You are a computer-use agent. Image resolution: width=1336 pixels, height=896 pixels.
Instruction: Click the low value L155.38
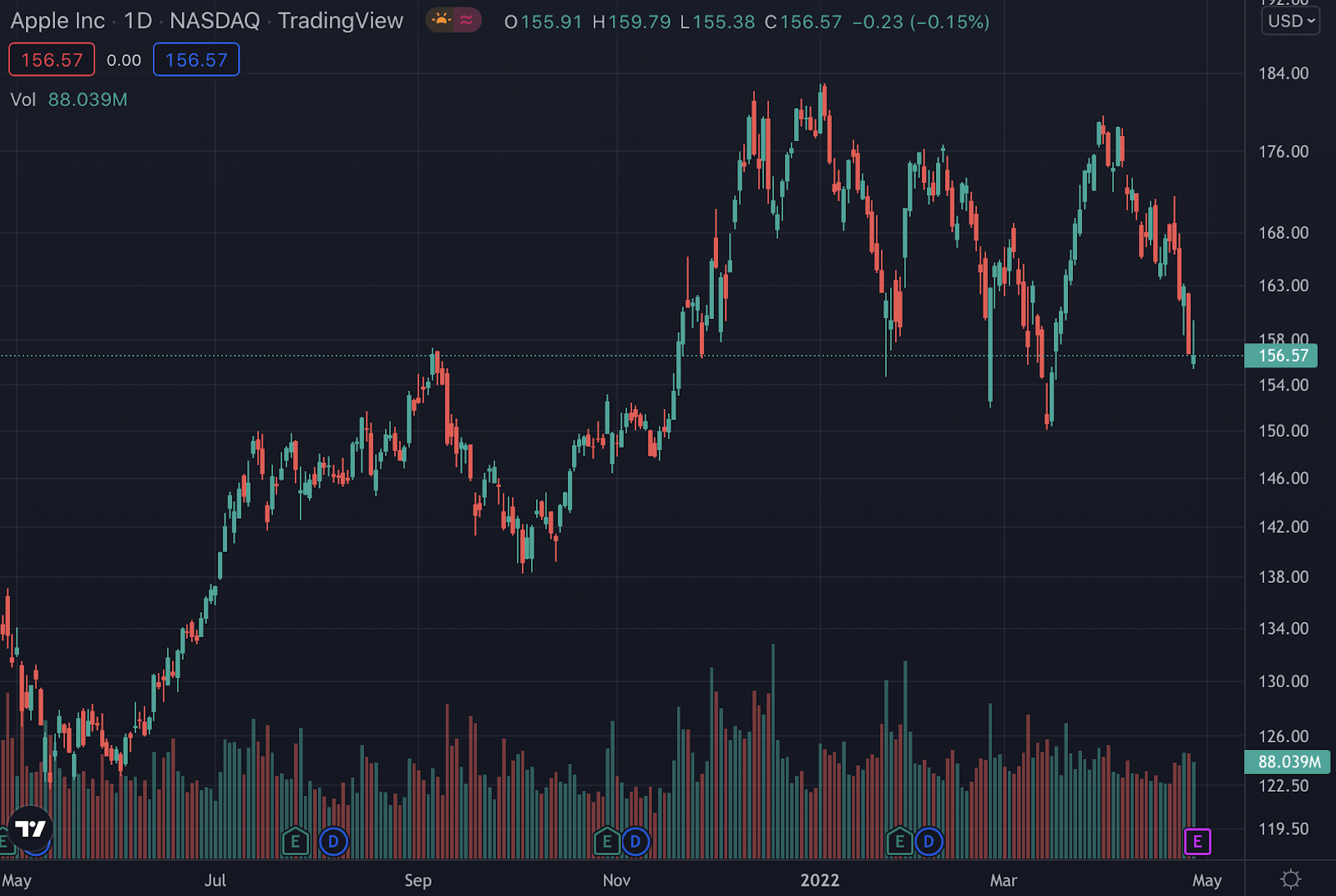pyautogui.click(x=717, y=22)
